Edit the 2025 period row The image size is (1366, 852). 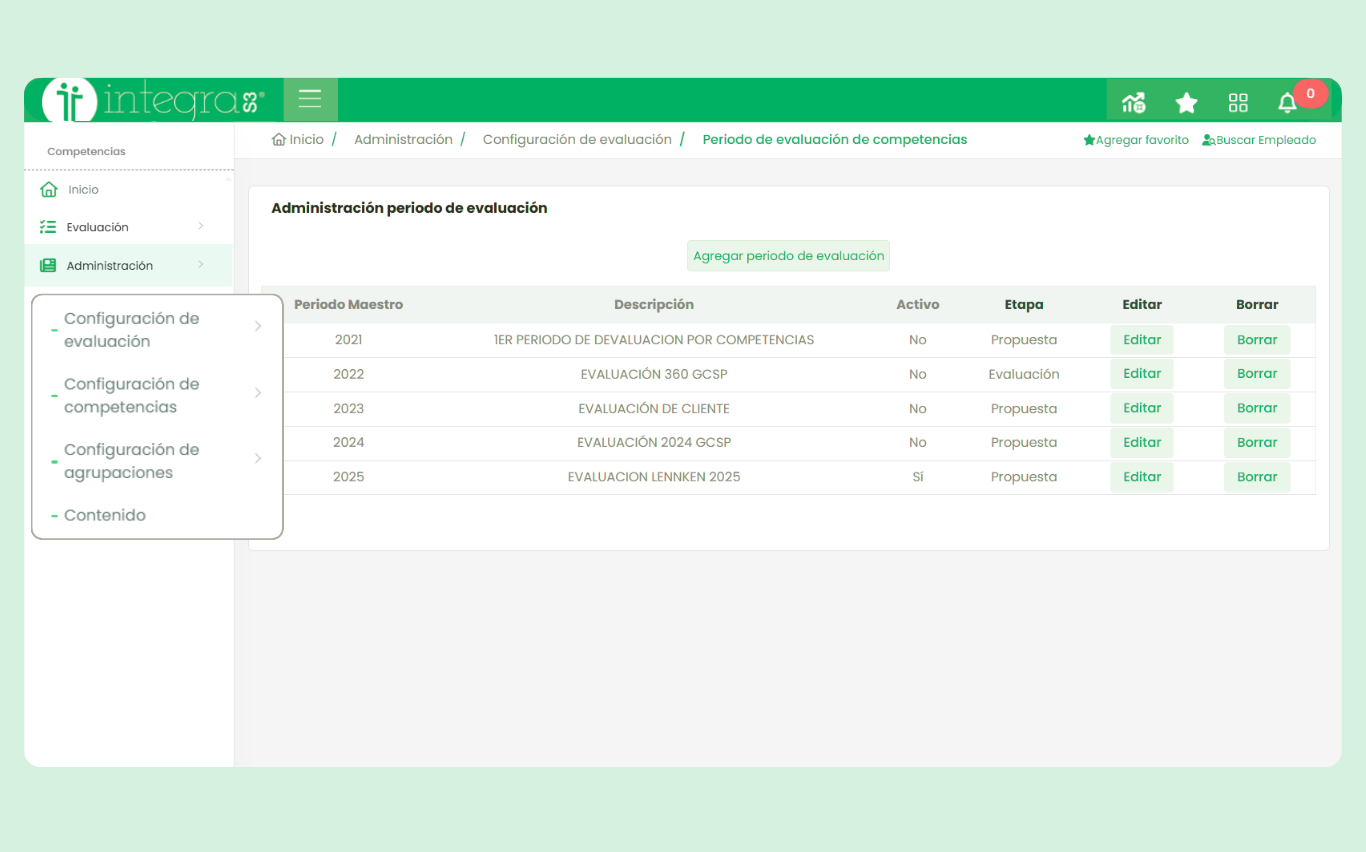pos(1142,477)
